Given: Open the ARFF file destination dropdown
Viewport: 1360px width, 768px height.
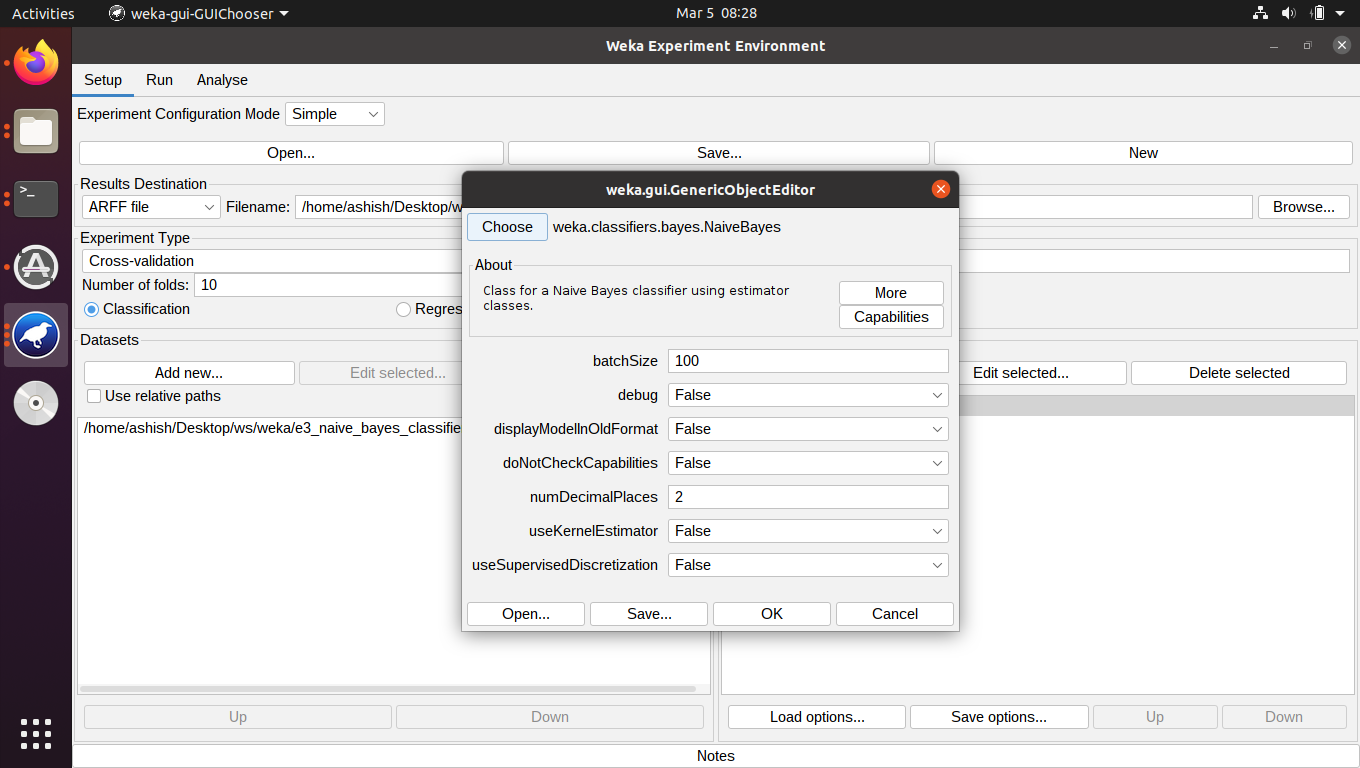Looking at the screenshot, I should point(152,207).
